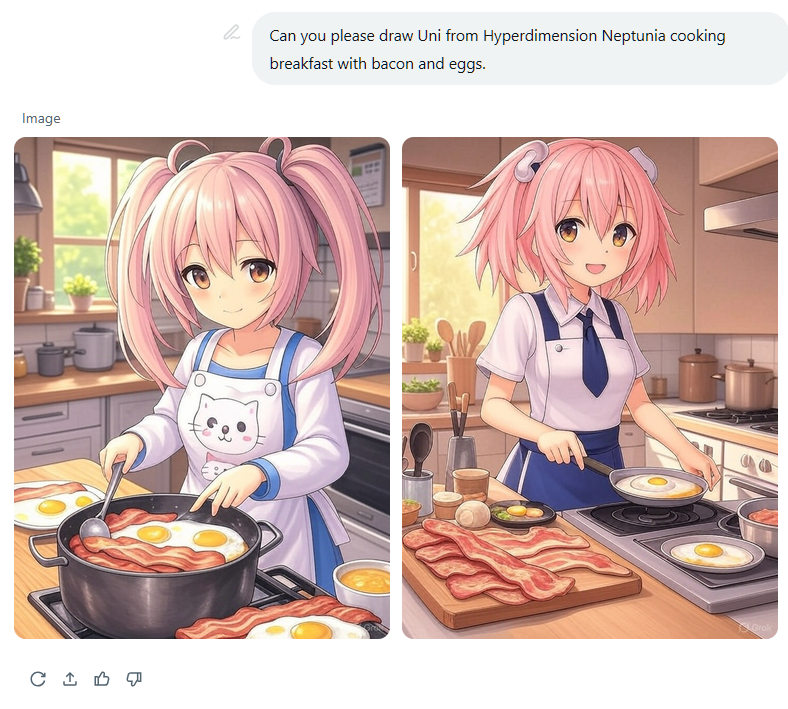This screenshot has height=709, width=788.
Task: Click the "Image" label above the pictures
Action: (41, 119)
